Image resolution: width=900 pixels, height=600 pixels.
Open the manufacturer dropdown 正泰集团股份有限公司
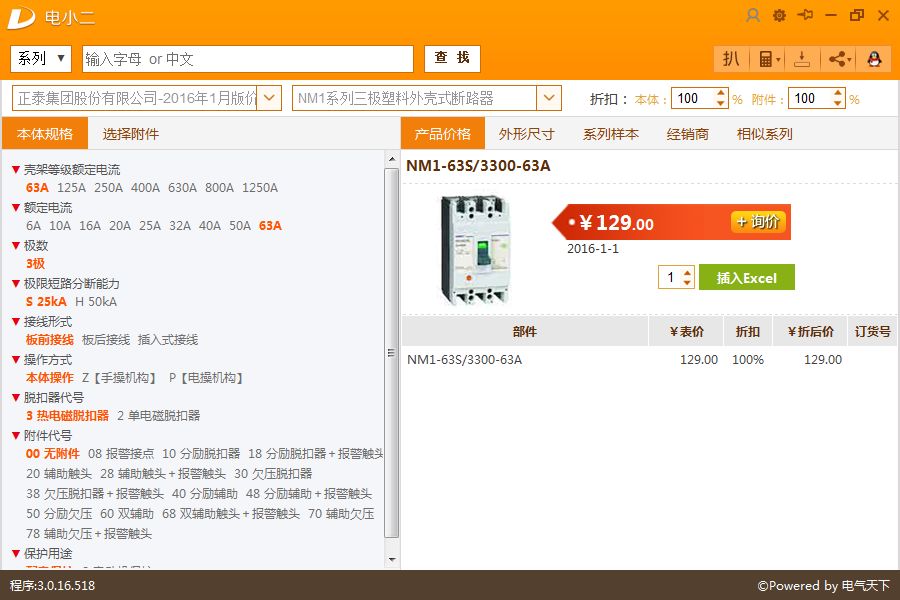pyautogui.click(x=269, y=98)
